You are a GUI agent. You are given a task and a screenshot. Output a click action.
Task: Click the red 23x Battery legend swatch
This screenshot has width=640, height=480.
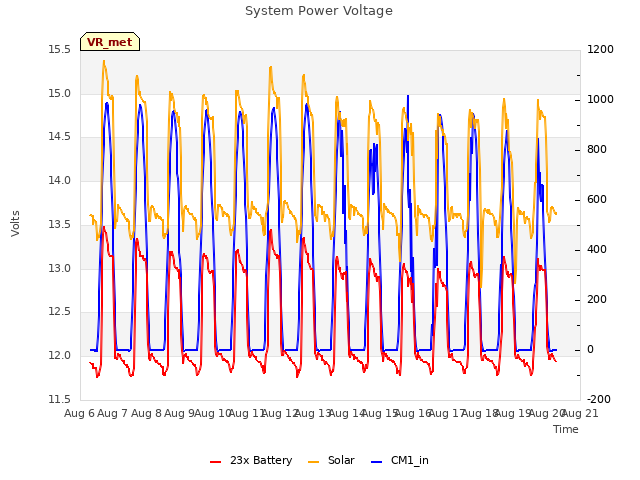click(216, 462)
